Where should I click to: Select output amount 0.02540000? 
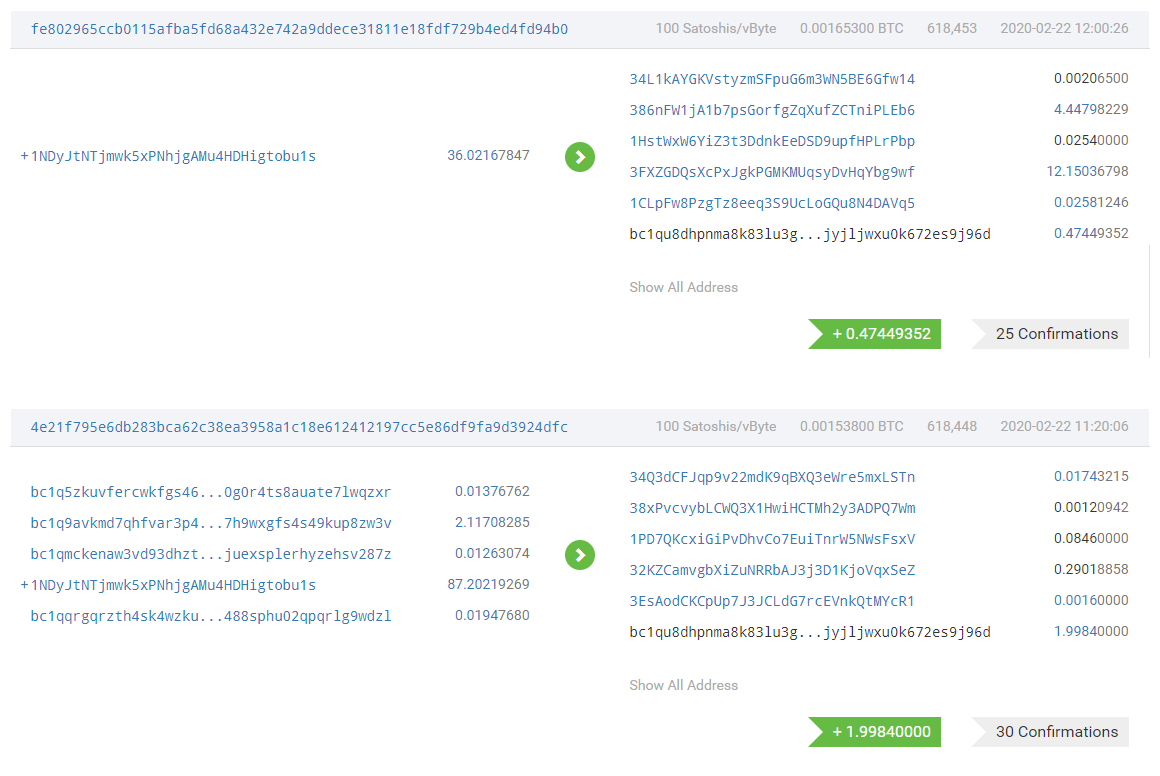pyautogui.click(x=1091, y=140)
